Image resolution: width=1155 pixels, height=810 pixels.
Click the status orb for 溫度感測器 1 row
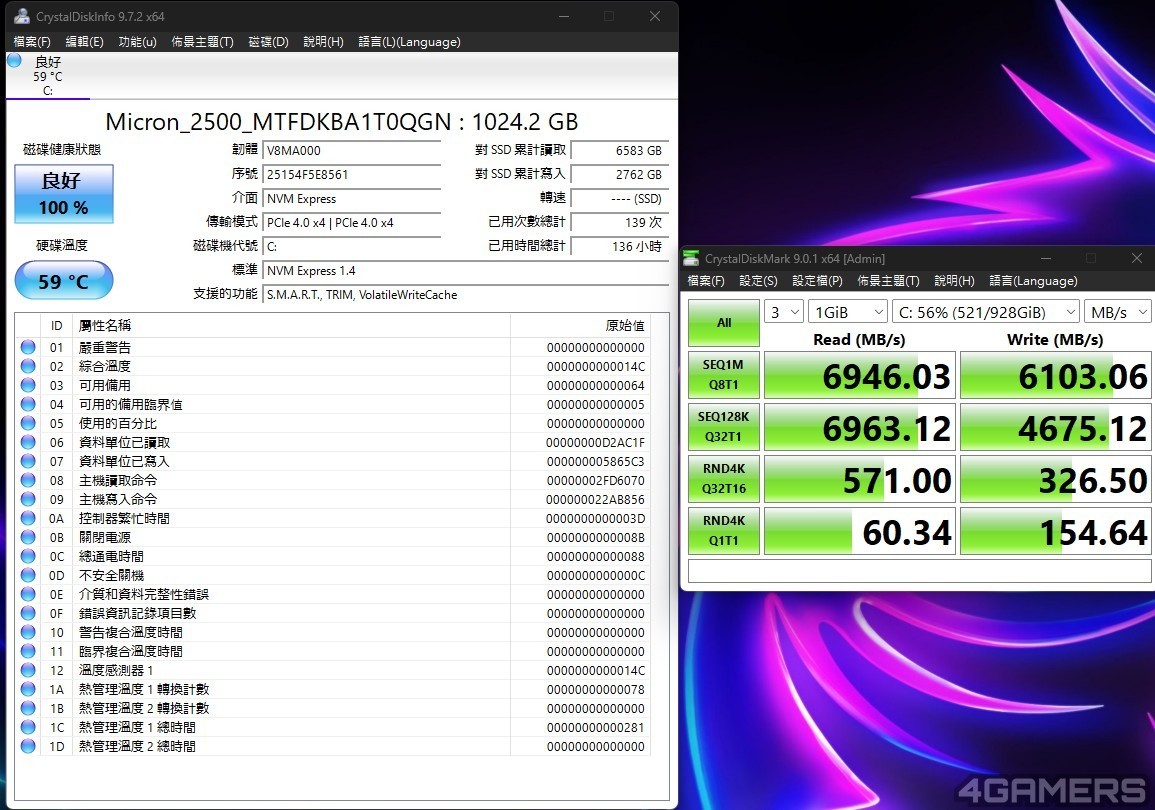(x=28, y=671)
